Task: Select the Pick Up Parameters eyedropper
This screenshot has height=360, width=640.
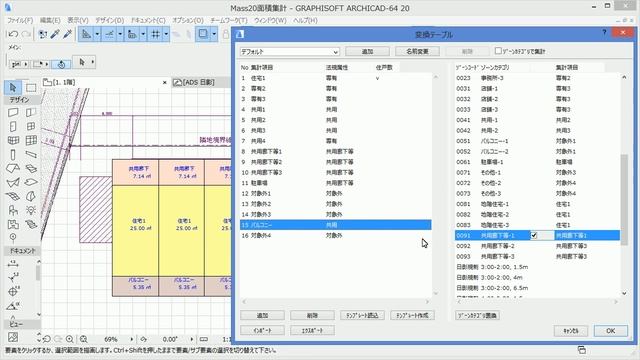Action: click(x=55, y=34)
